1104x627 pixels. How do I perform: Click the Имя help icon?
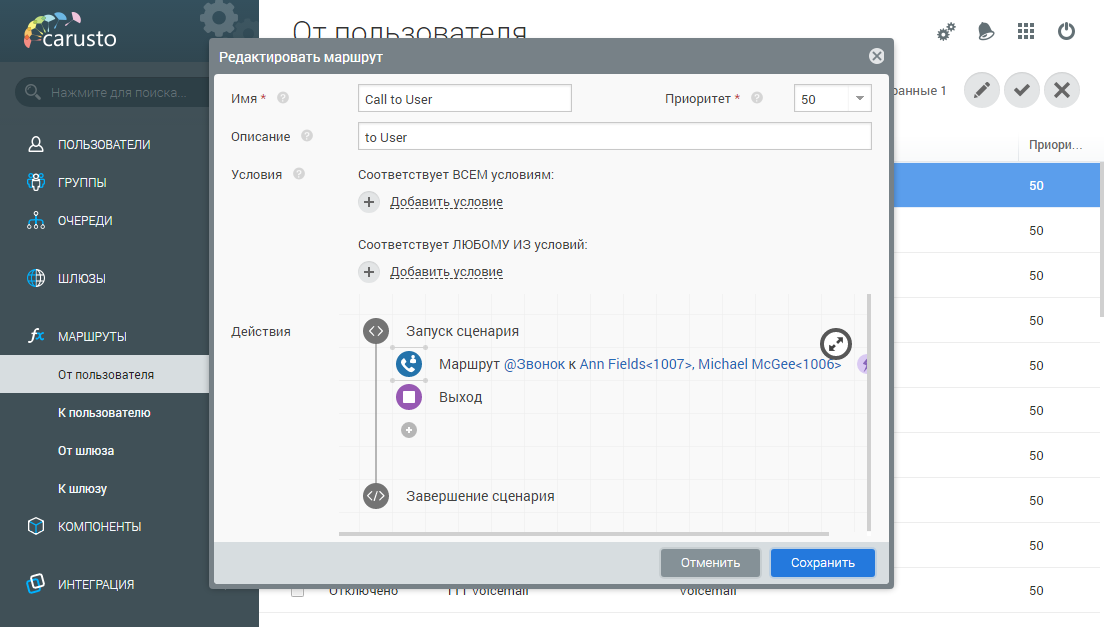tap(283, 98)
